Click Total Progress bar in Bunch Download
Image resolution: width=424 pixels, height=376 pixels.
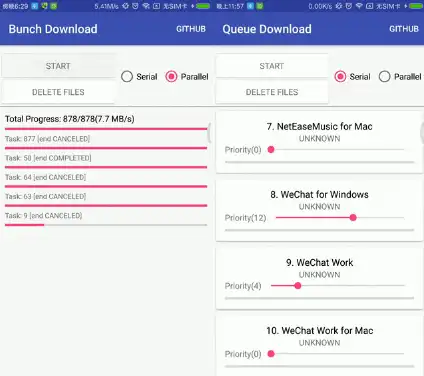click(x=106, y=129)
